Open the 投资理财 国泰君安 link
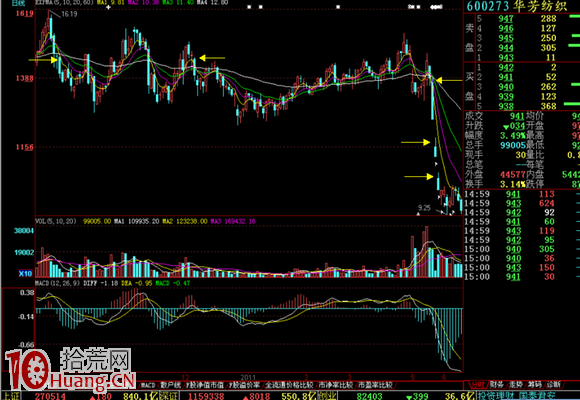The image size is (580, 400). (516, 396)
